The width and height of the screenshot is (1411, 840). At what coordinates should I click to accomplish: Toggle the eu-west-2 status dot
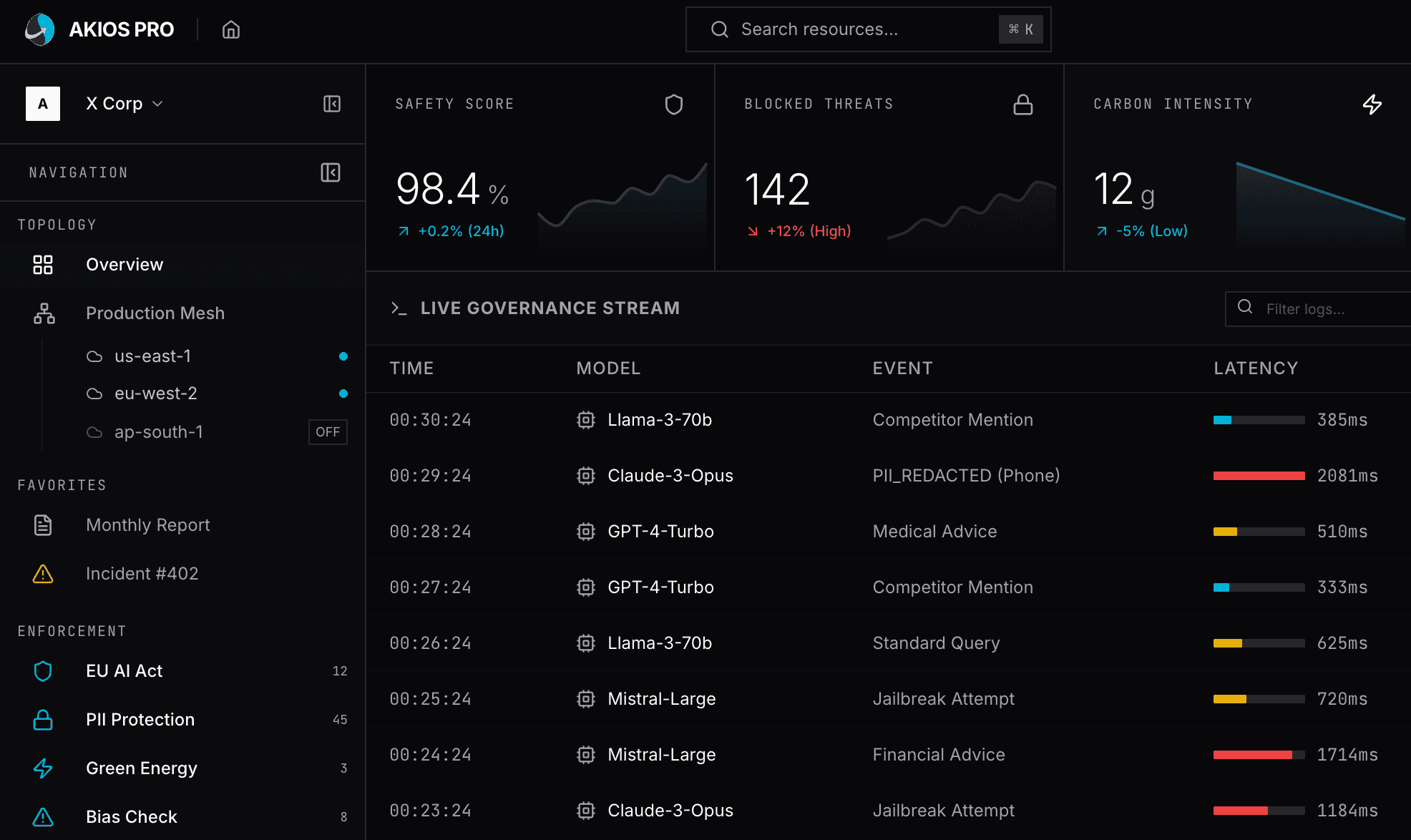click(343, 394)
